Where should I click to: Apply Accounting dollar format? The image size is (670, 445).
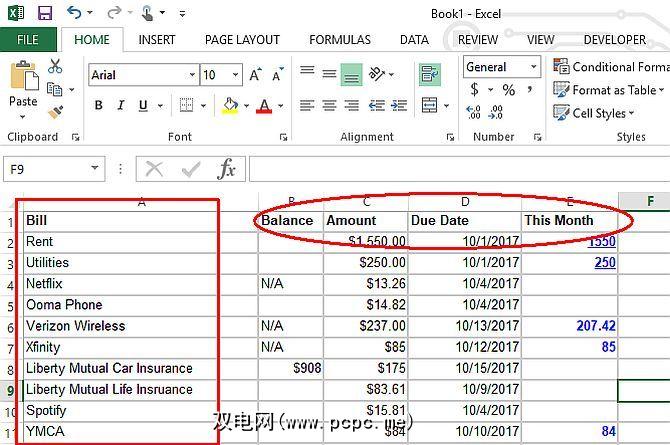[x=474, y=90]
